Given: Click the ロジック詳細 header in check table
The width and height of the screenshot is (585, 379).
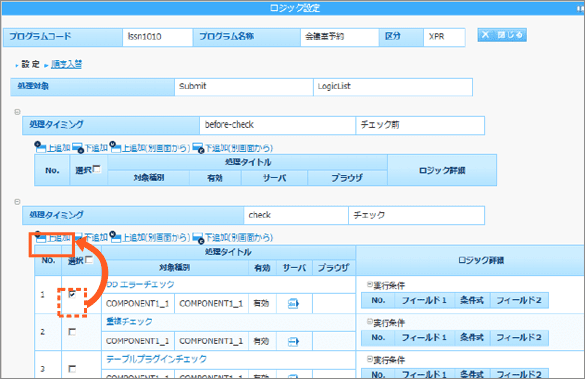Looking at the screenshot, I should (x=481, y=260).
